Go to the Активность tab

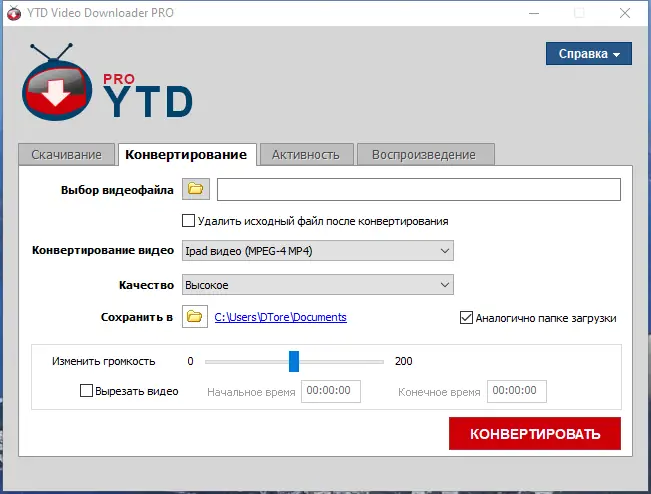tap(306, 154)
